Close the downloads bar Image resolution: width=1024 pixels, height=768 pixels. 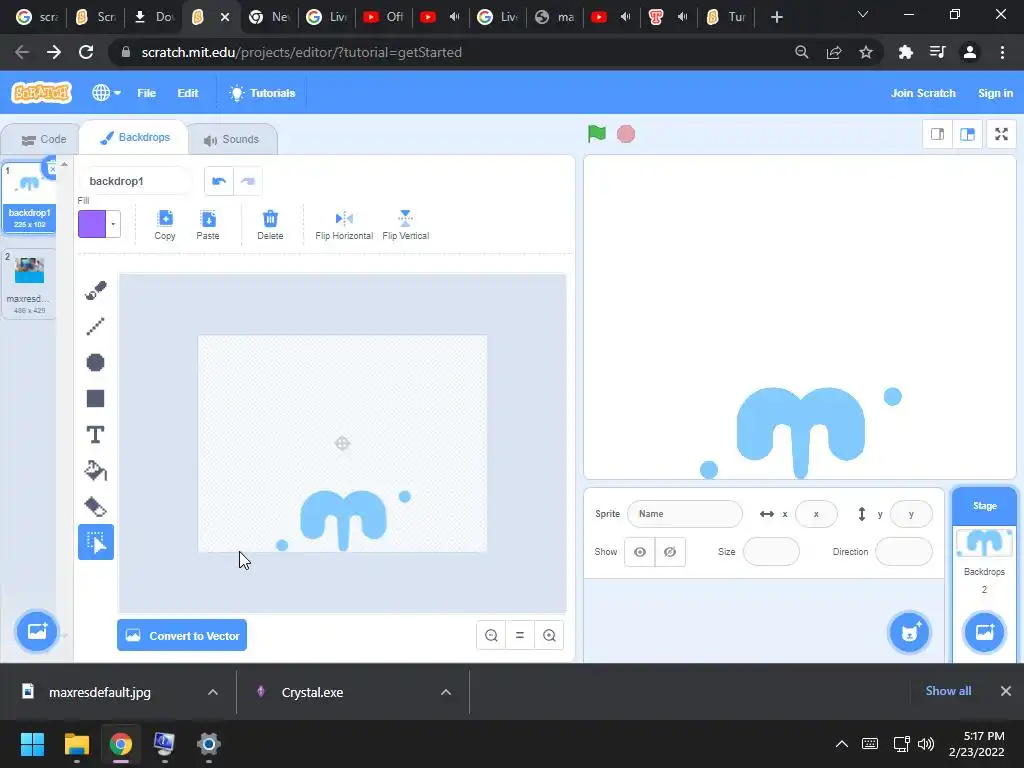(1006, 691)
